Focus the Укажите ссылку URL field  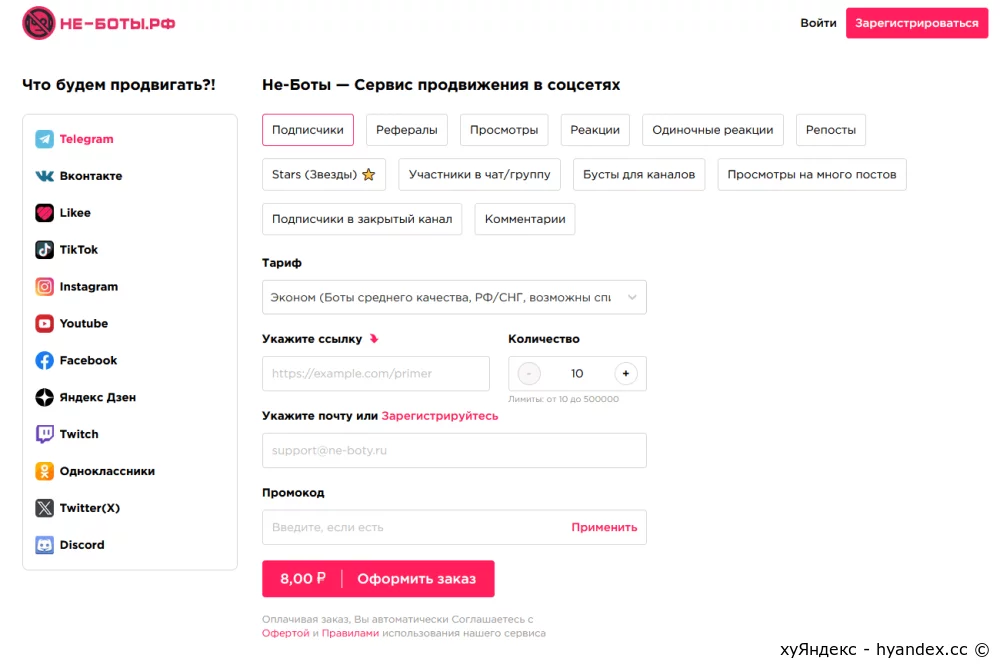(x=376, y=373)
